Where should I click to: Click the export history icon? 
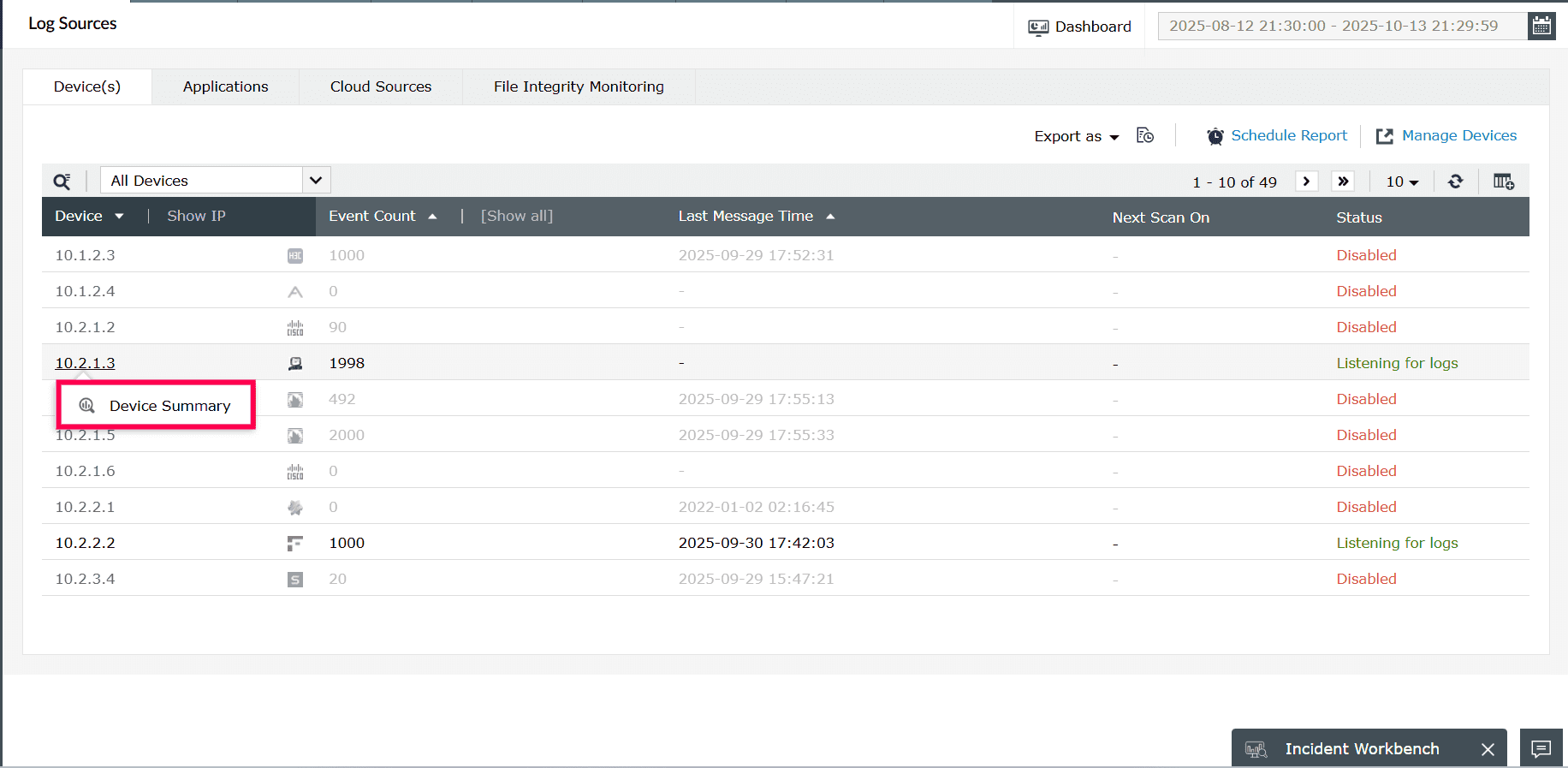click(x=1145, y=135)
